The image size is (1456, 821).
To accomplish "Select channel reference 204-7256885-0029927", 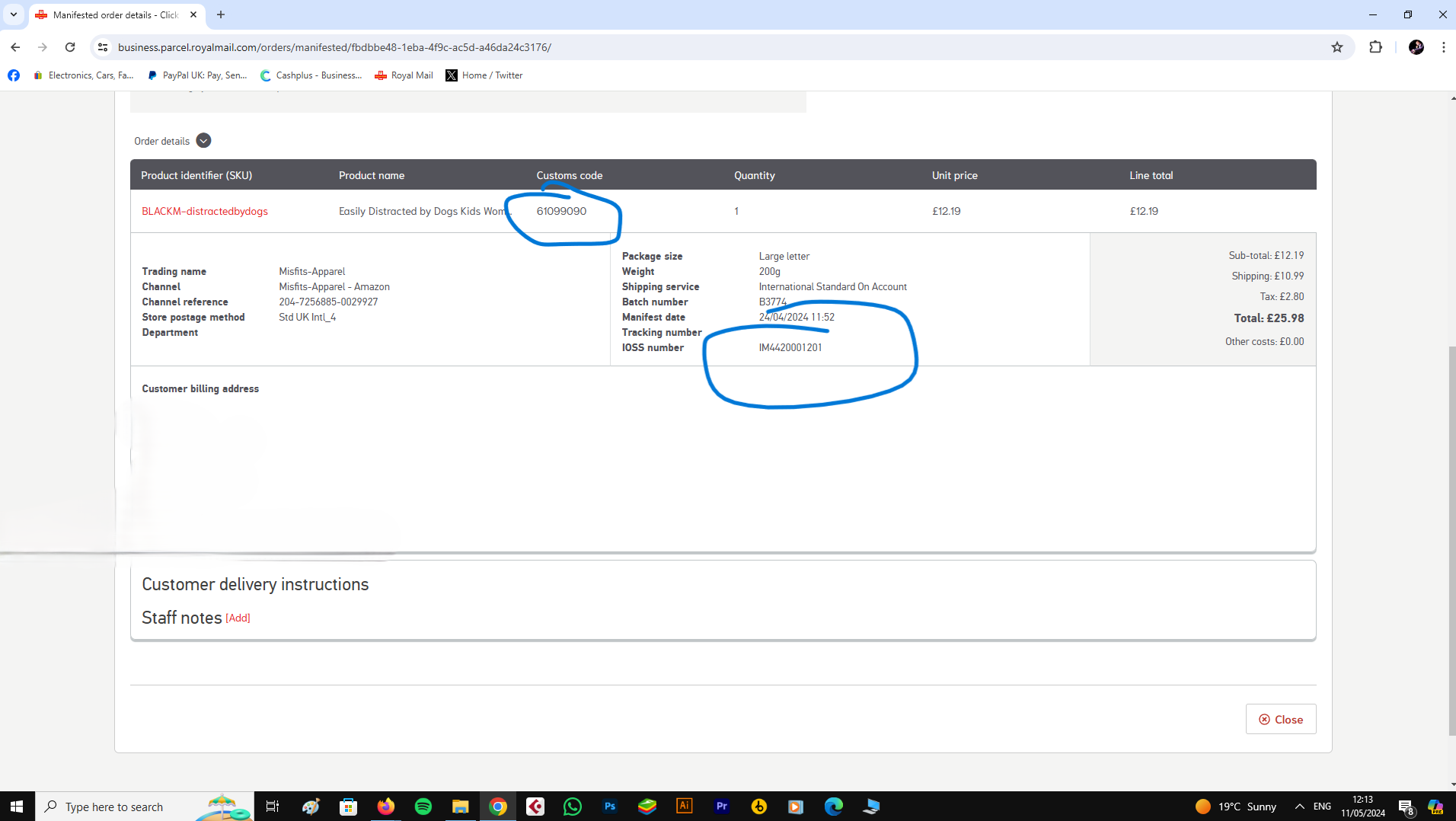I will (328, 302).
